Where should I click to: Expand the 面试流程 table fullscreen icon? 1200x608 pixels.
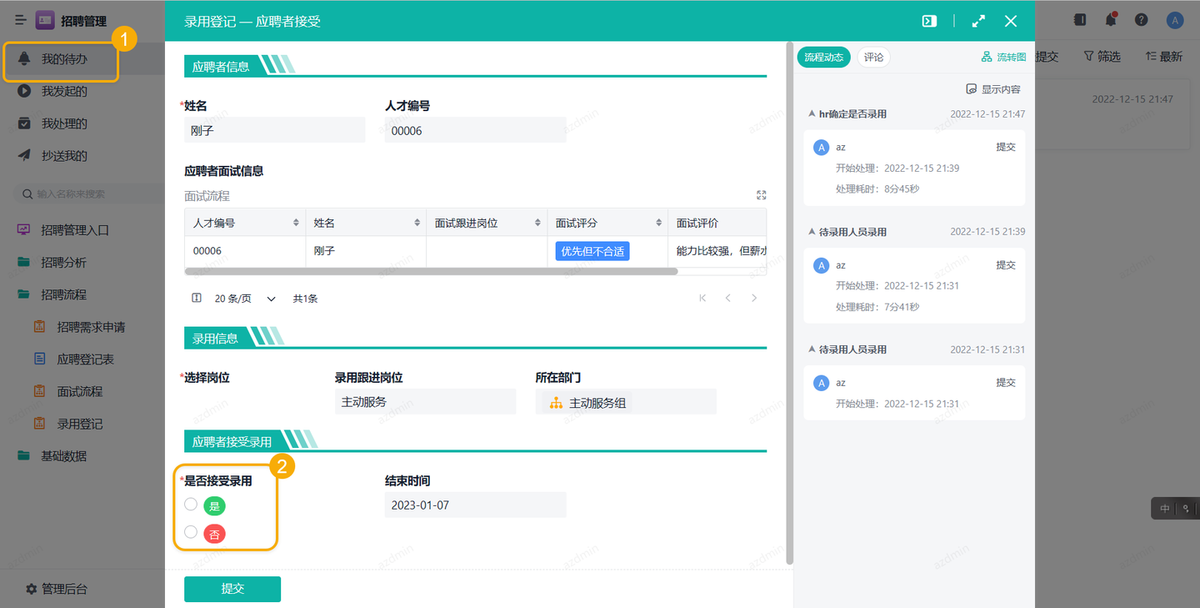tap(761, 195)
